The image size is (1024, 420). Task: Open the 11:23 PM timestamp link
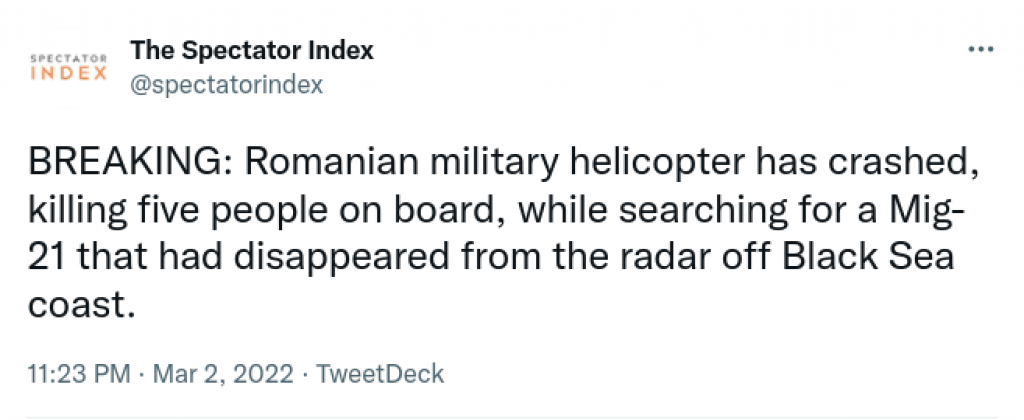pos(78,374)
